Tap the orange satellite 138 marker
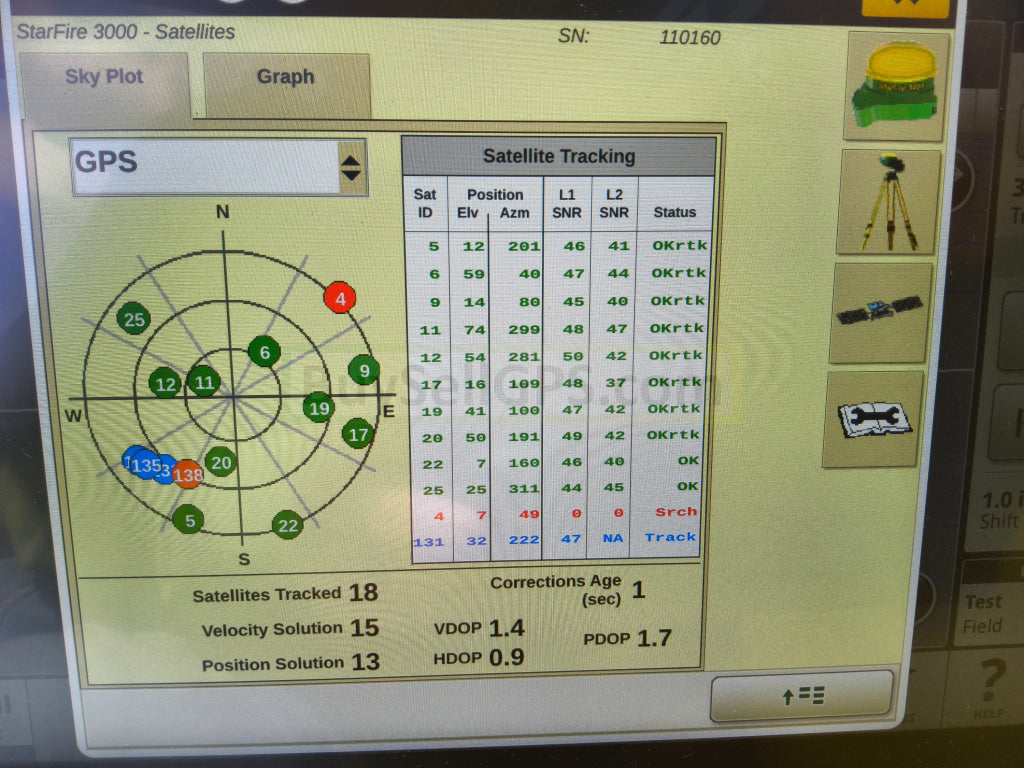Screen dimensions: 1024x768 [187, 475]
